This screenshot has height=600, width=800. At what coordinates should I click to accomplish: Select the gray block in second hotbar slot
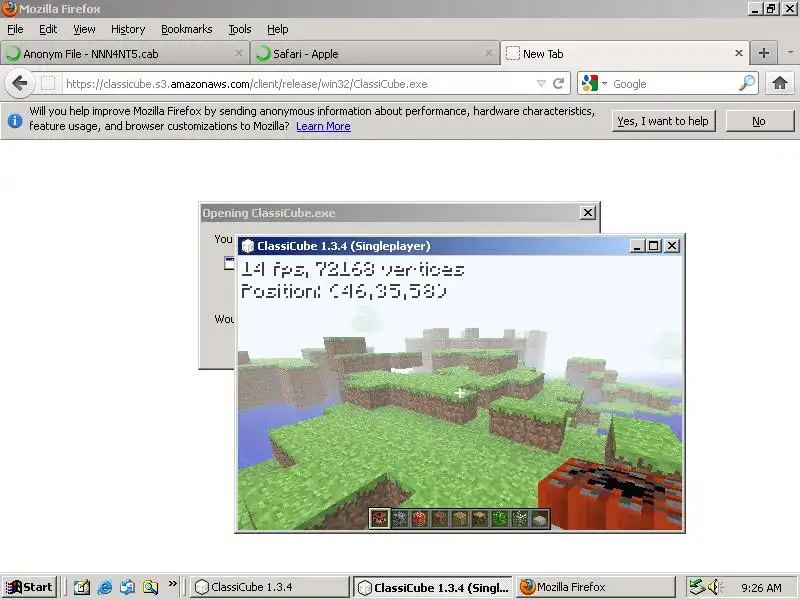click(399, 519)
